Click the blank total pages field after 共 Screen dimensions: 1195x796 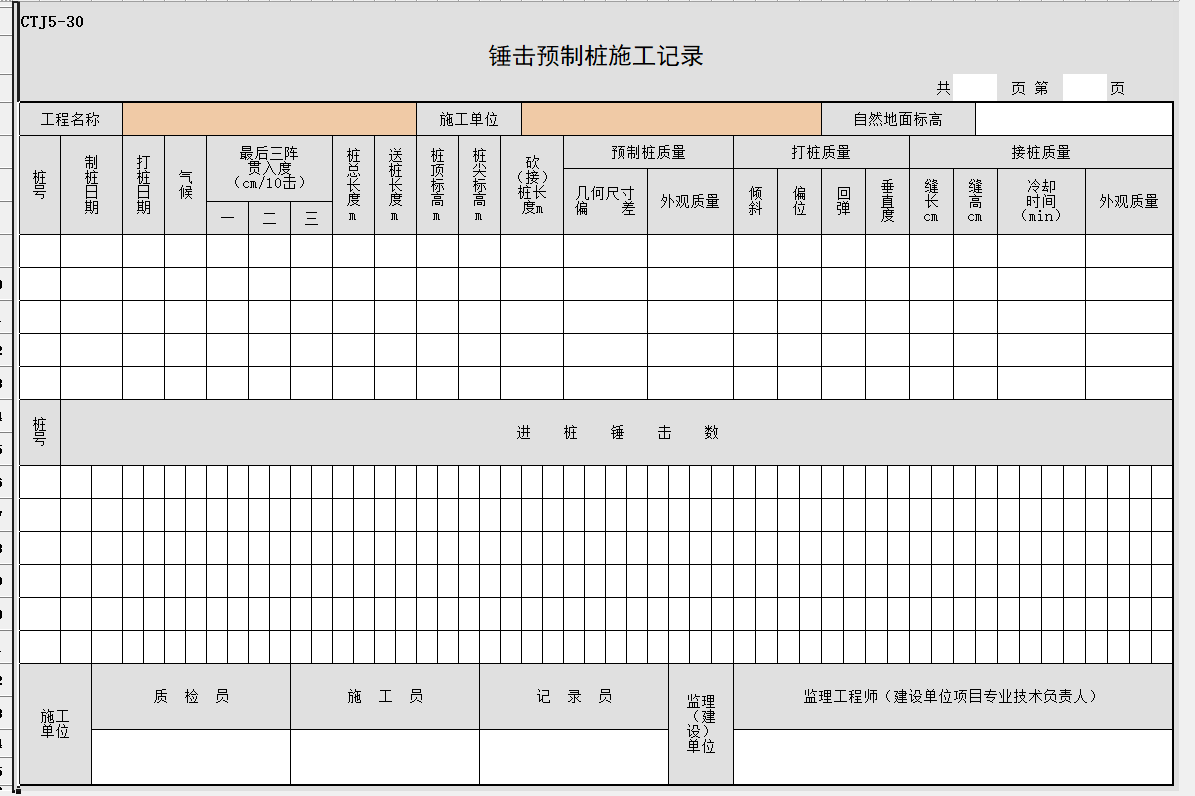(x=974, y=88)
